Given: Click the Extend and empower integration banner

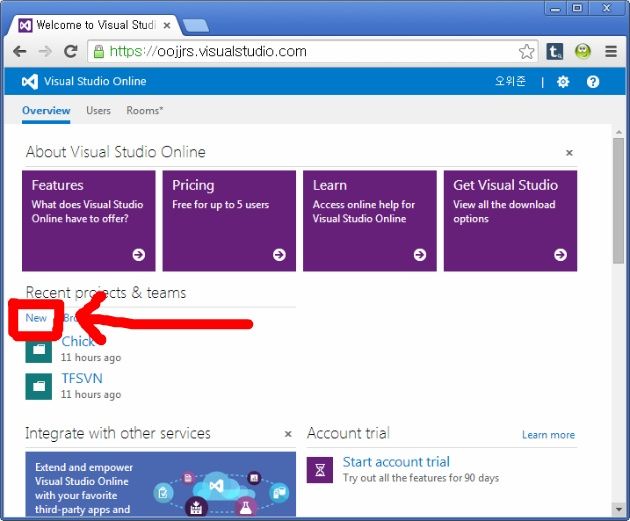Looking at the screenshot, I should (161, 484).
